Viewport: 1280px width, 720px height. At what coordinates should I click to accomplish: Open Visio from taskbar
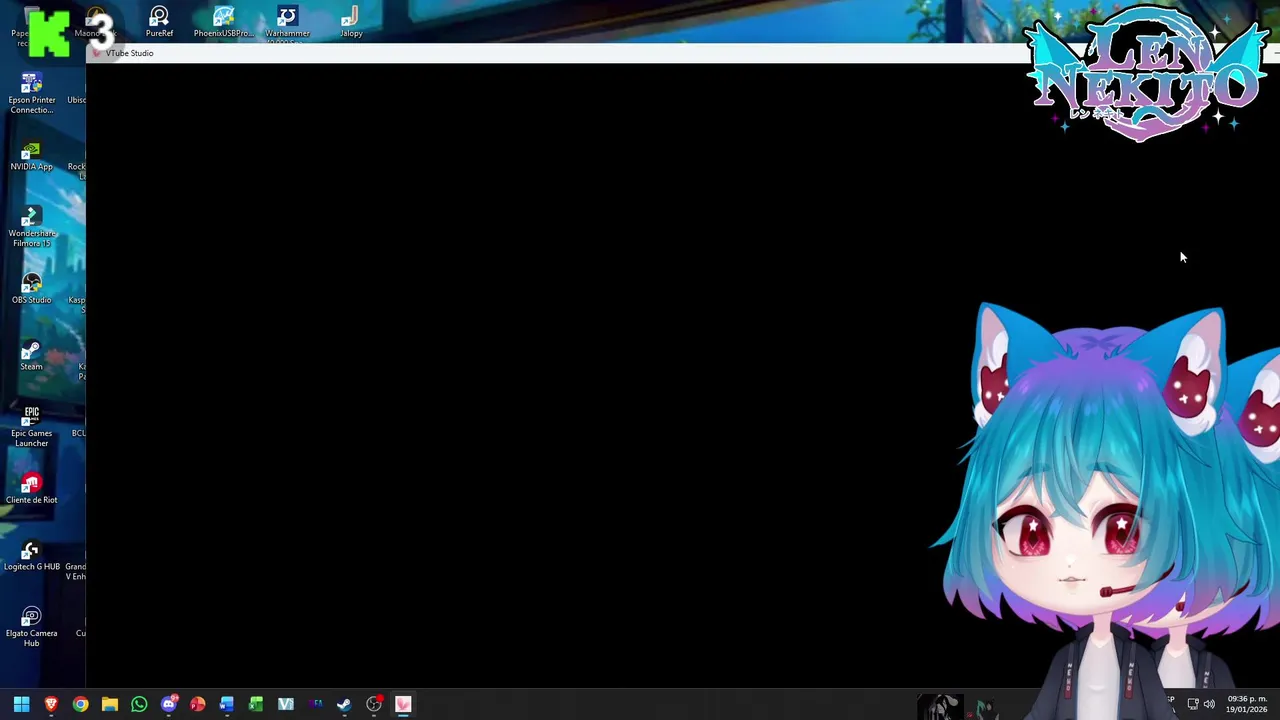coord(286,704)
